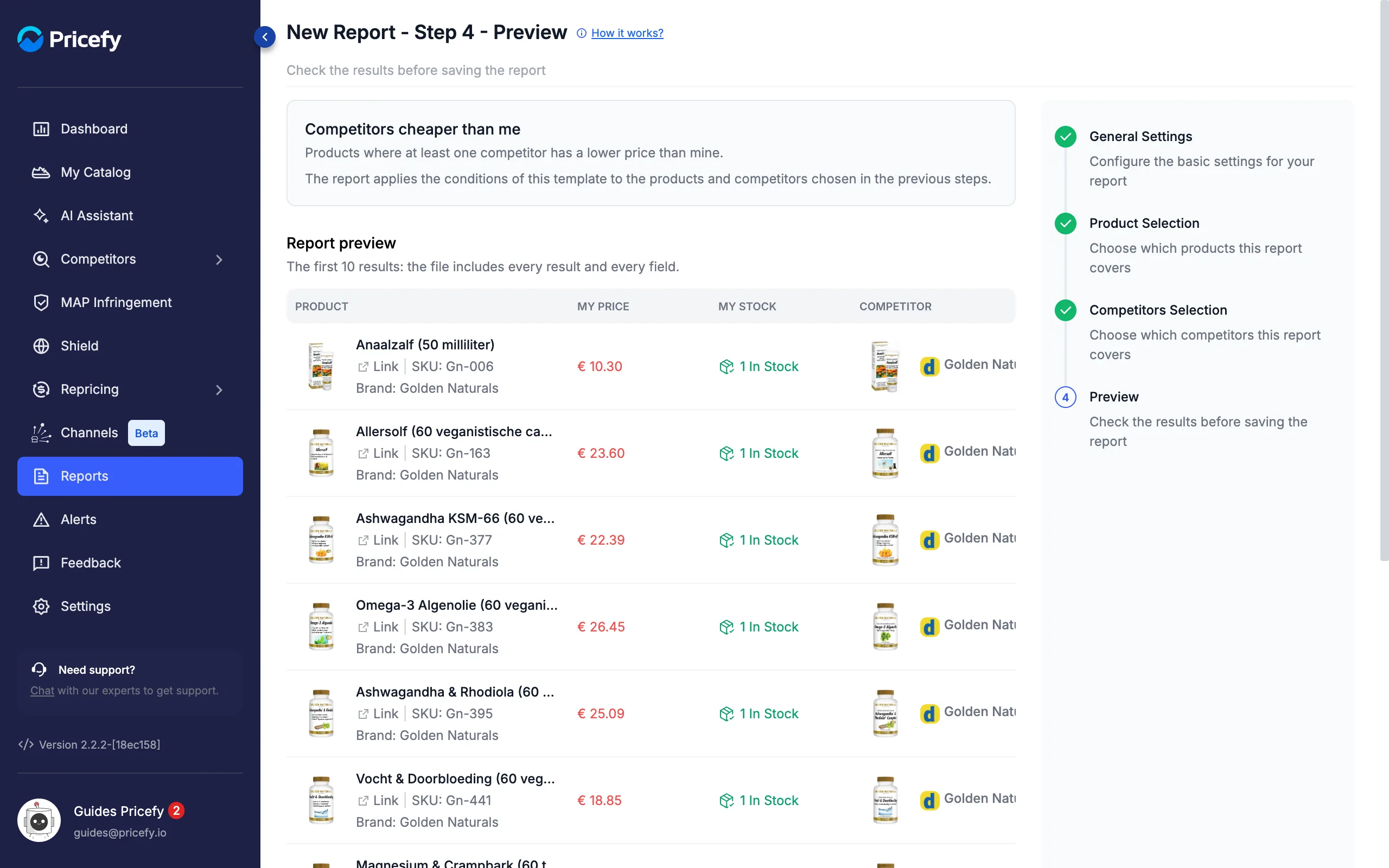The width and height of the screenshot is (1389, 868).
Task: Click competitor store icon in Anaalzalf row
Action: point(929,366)
